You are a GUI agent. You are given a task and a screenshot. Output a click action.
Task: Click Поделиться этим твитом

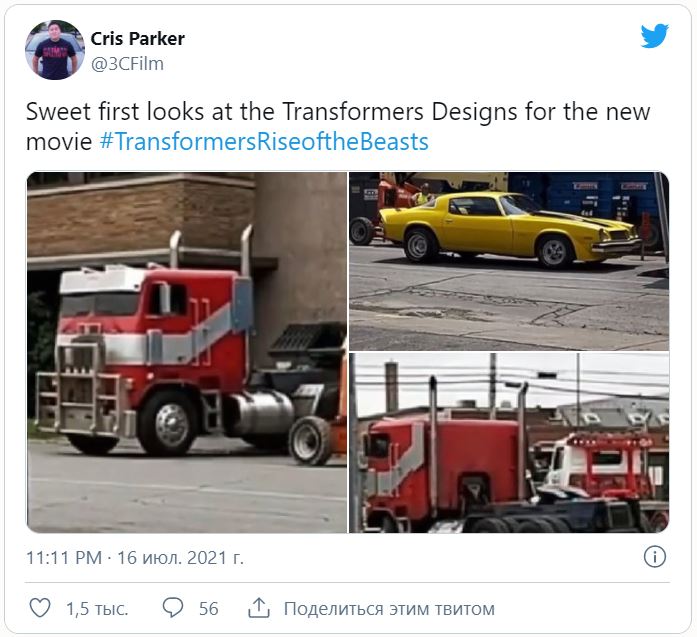click(x=389, y=609)
